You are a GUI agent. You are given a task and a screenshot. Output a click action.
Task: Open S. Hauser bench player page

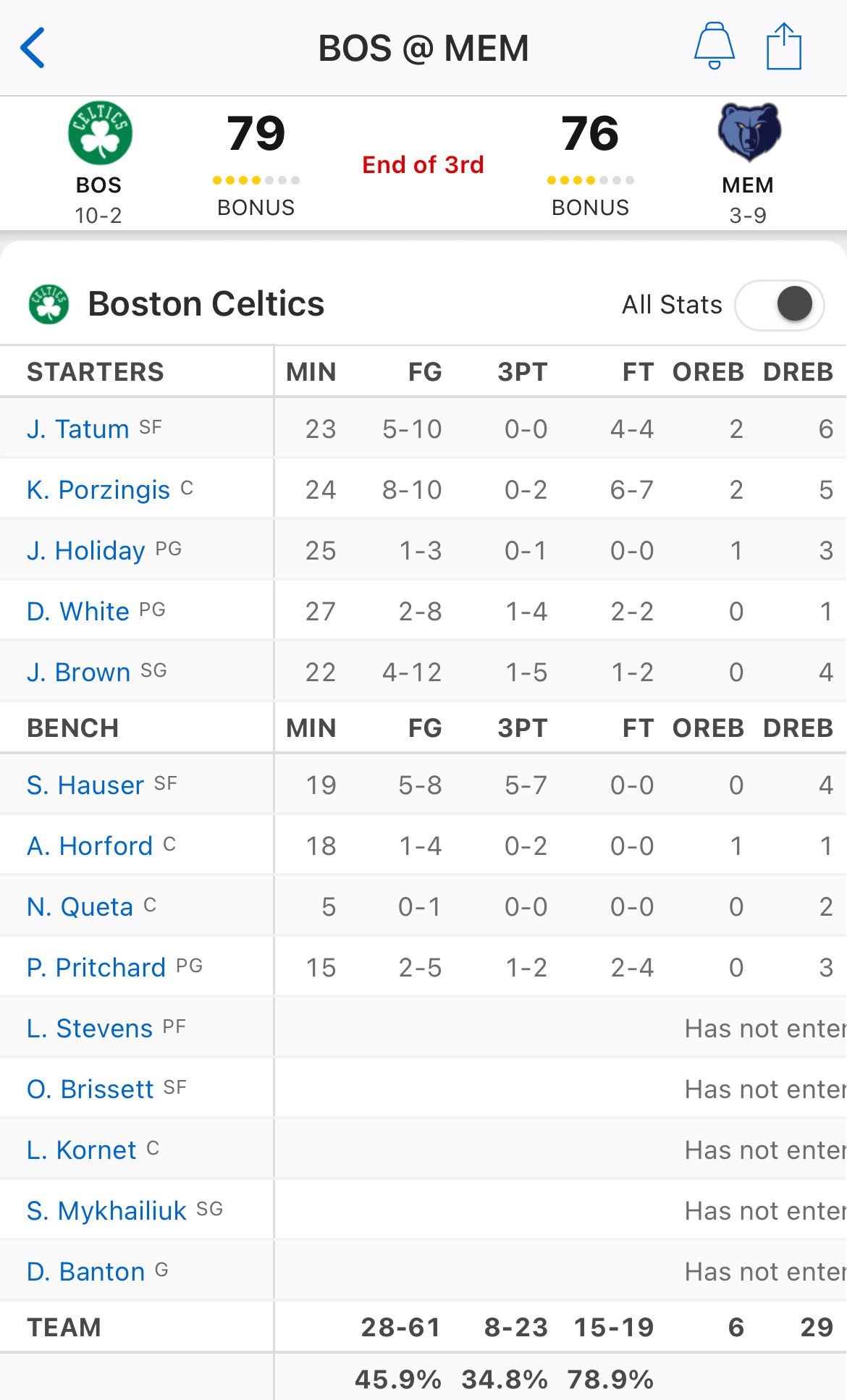85,785
